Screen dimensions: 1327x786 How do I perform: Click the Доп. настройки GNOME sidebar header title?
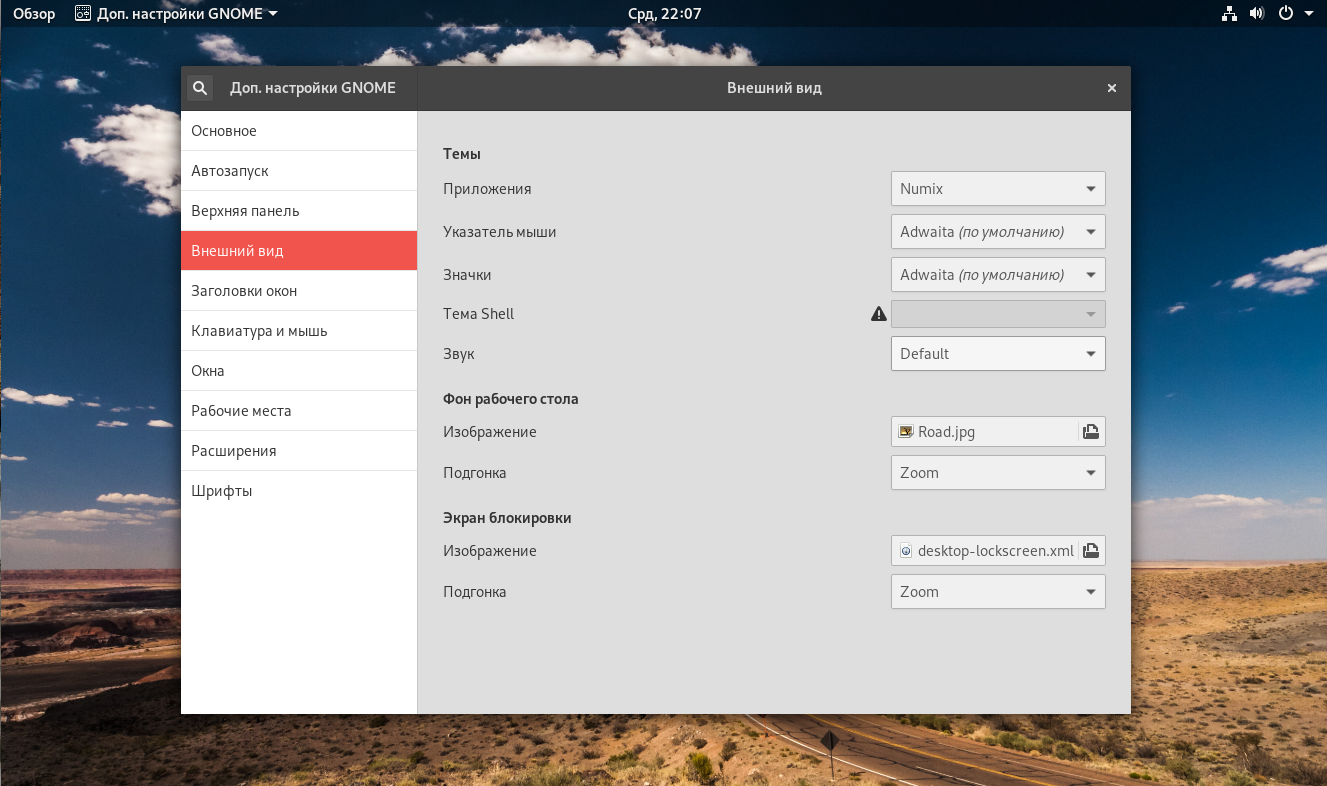click(313, 88)
